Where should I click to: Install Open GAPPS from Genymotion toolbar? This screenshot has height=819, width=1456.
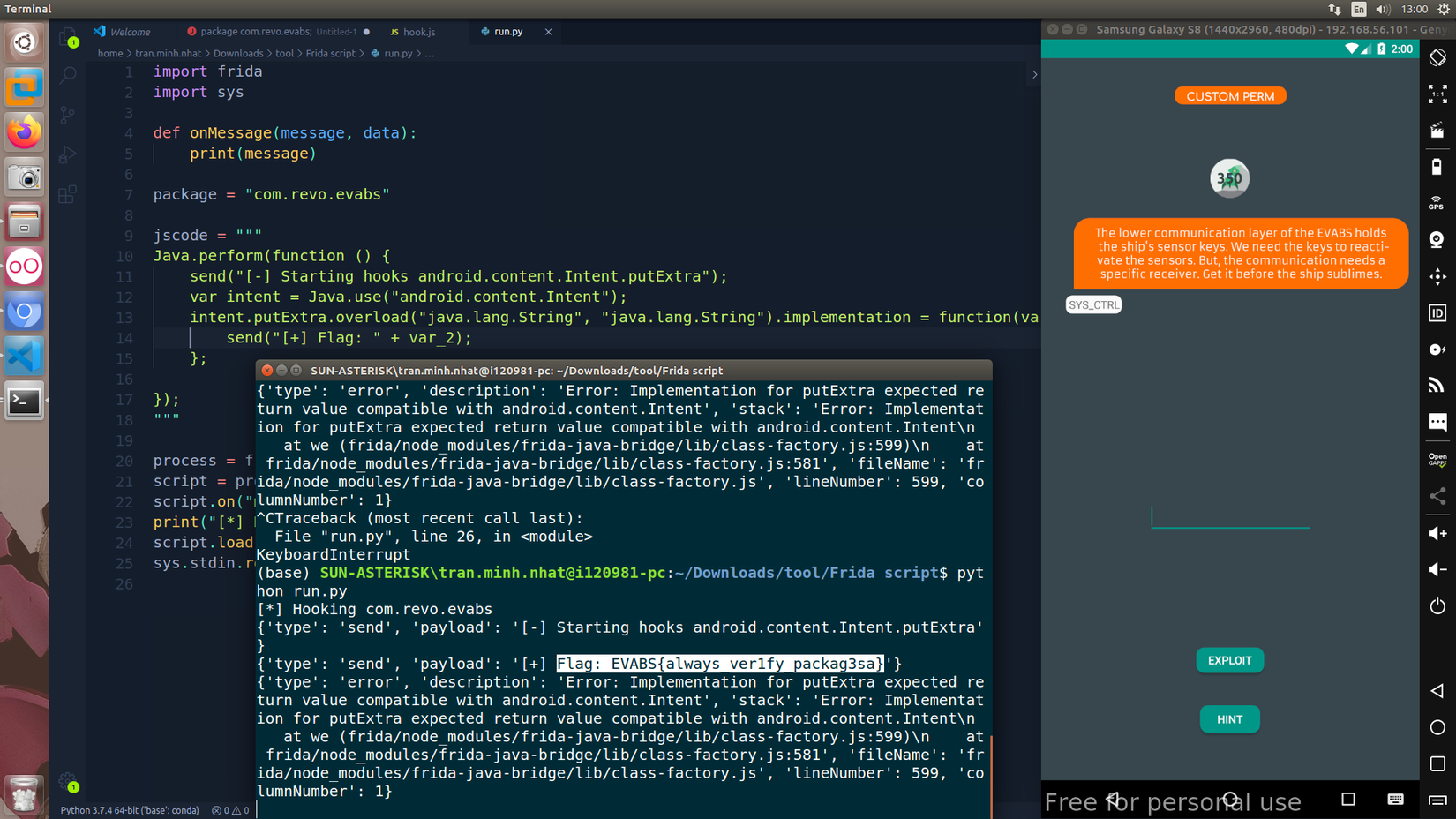coord(1437,459)
